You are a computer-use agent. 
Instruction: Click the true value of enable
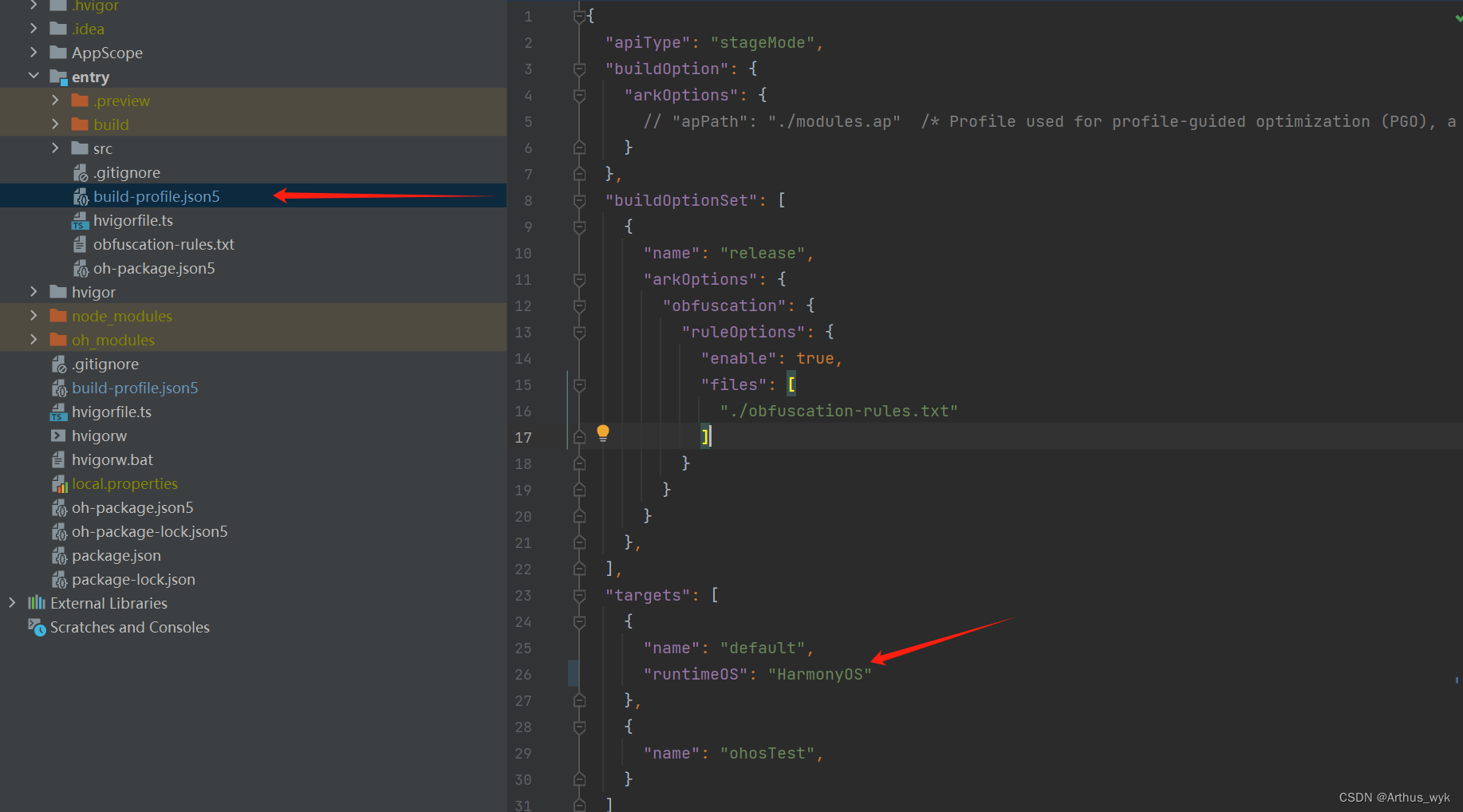(x=815, y=359)
